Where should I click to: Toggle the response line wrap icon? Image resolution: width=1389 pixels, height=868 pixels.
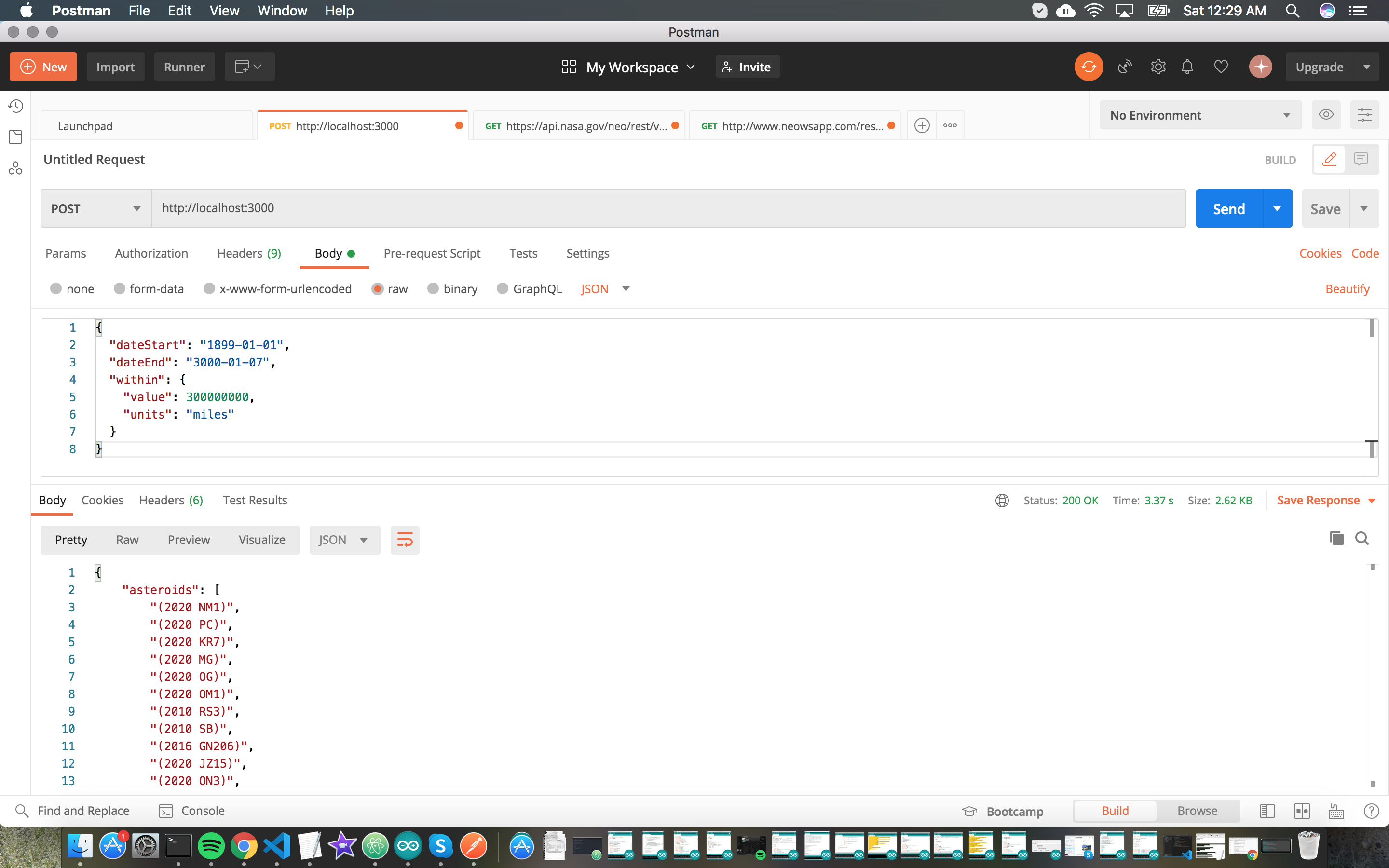tap(405, 540)
